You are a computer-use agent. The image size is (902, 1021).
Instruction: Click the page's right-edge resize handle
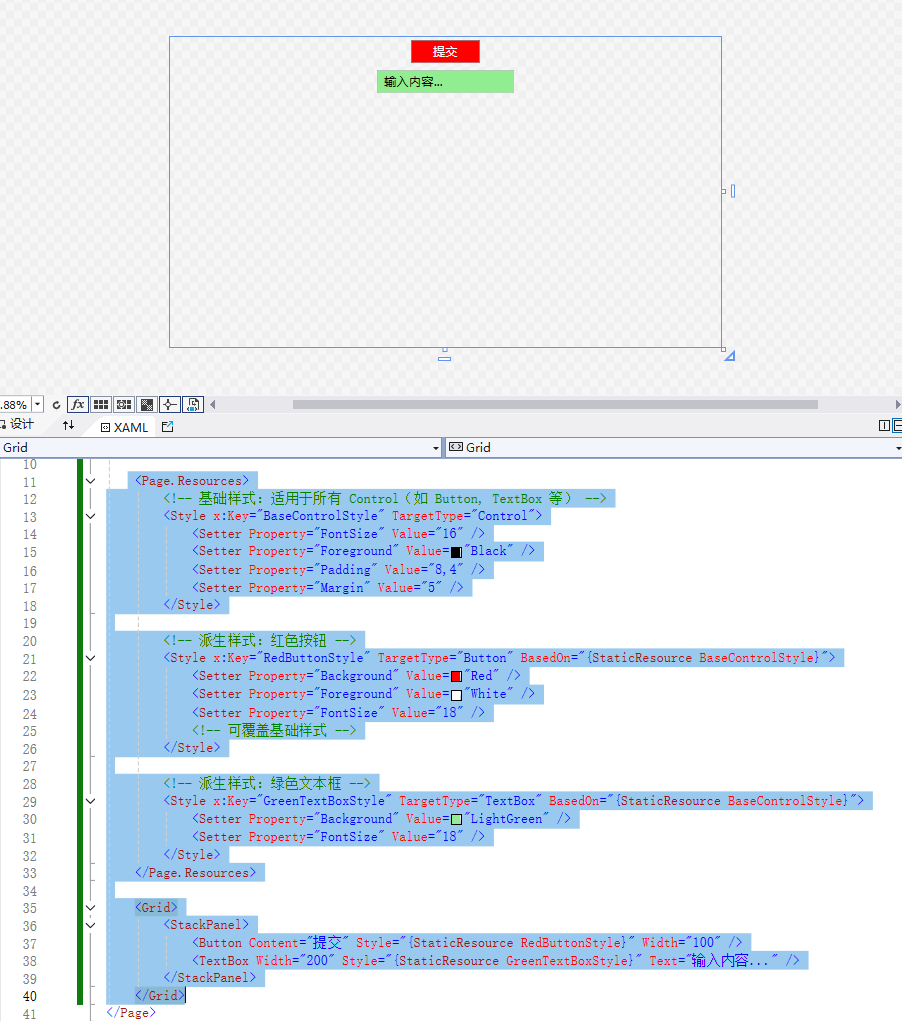coord(733,191)
